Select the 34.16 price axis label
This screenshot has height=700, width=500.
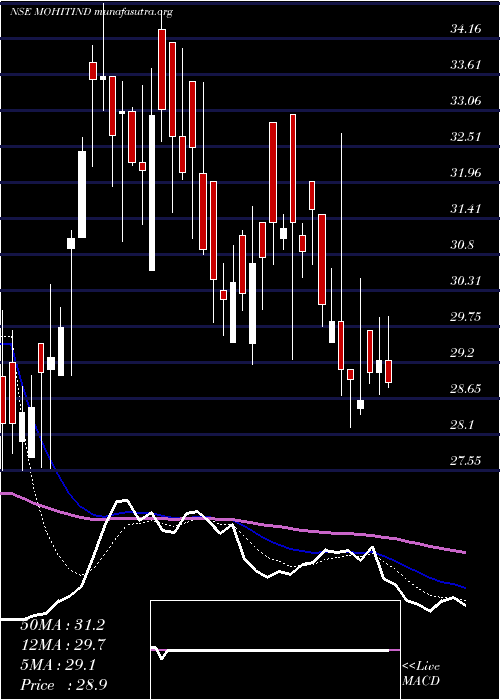(466, 29)
